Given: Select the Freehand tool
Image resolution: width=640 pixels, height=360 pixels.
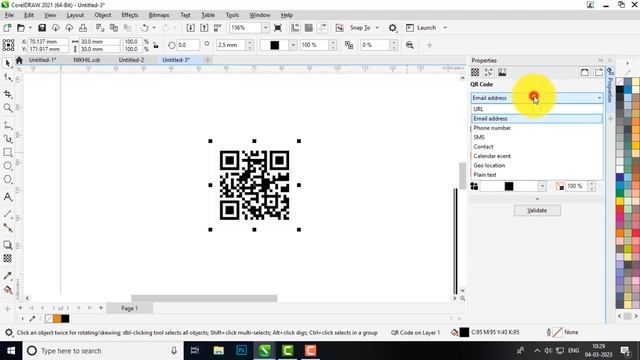Looking at the screenshot, I should pyautogui.click(x=7, y=125).
